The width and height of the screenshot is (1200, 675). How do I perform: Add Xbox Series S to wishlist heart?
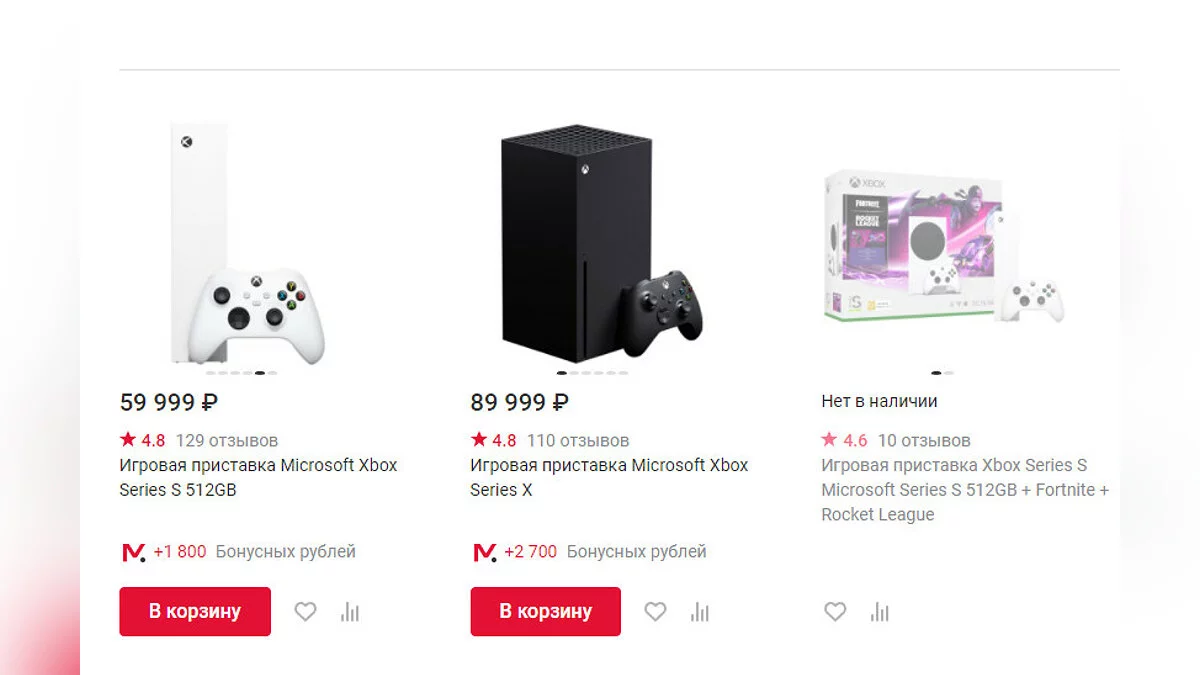[305, 612]
